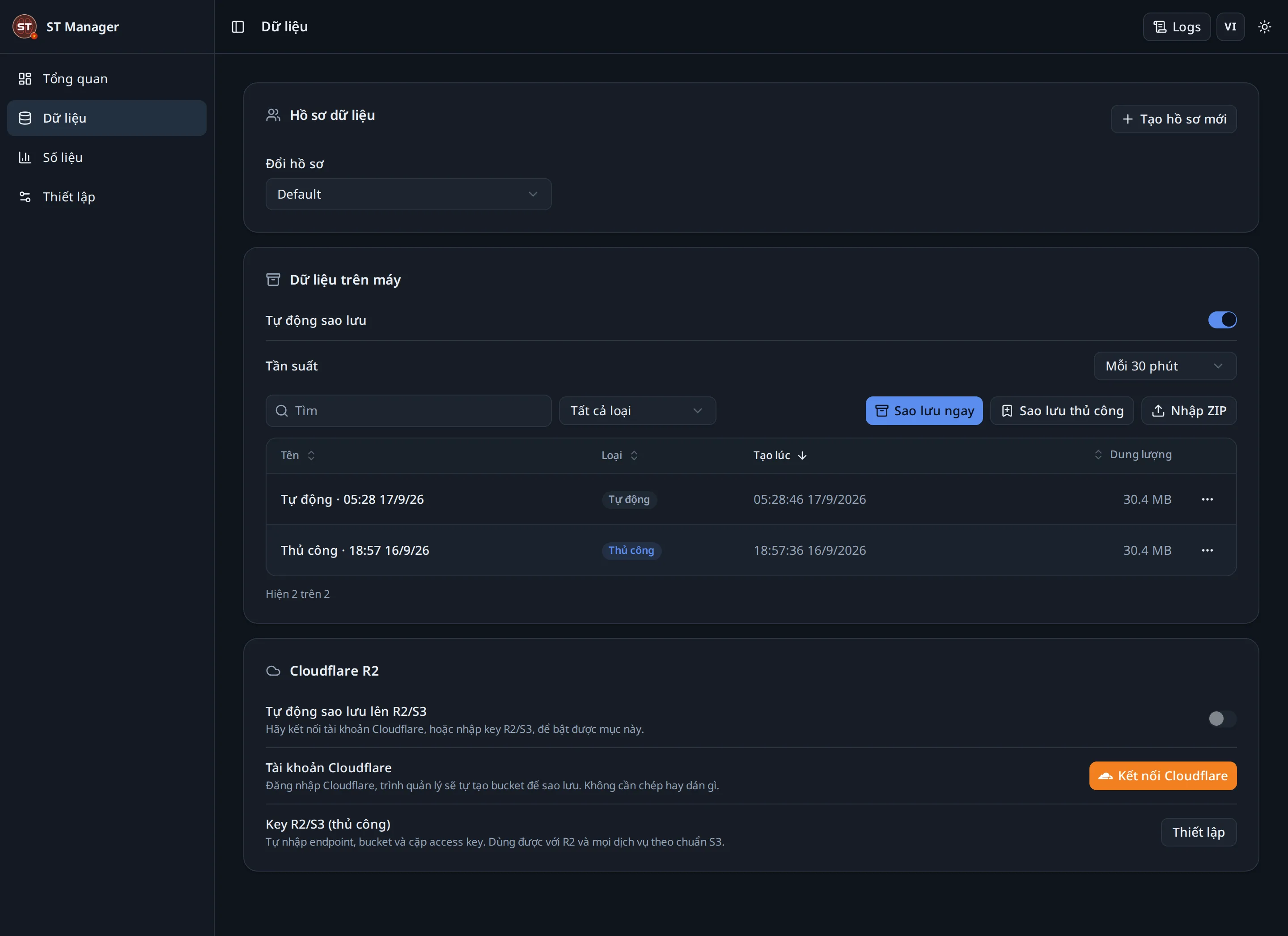Viewport: 1288px width, 936px height.
Task: Enable Tự động sao lưu lên R2/S3 switch
Action: (1222, 719)
